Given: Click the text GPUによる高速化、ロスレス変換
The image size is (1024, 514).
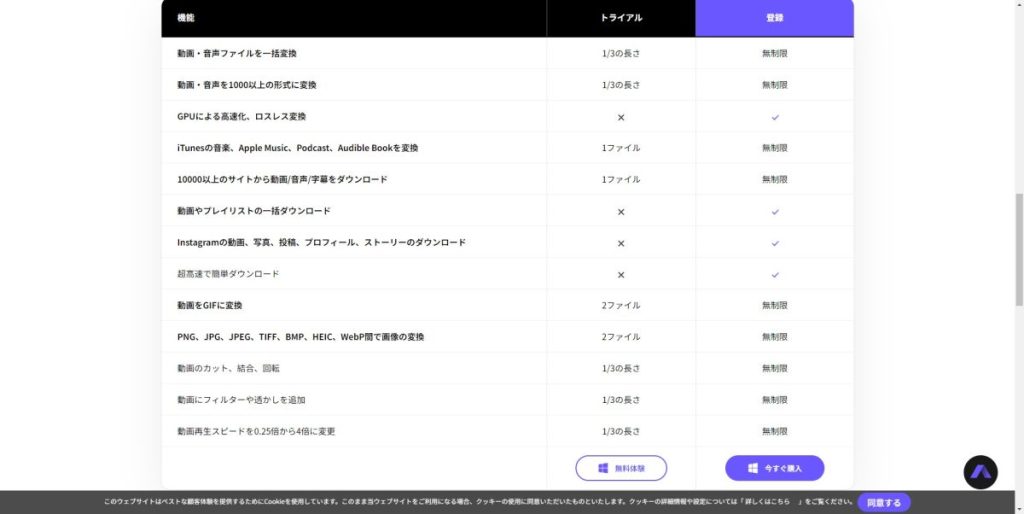Looking at the screenshot, I should [242, 116].
